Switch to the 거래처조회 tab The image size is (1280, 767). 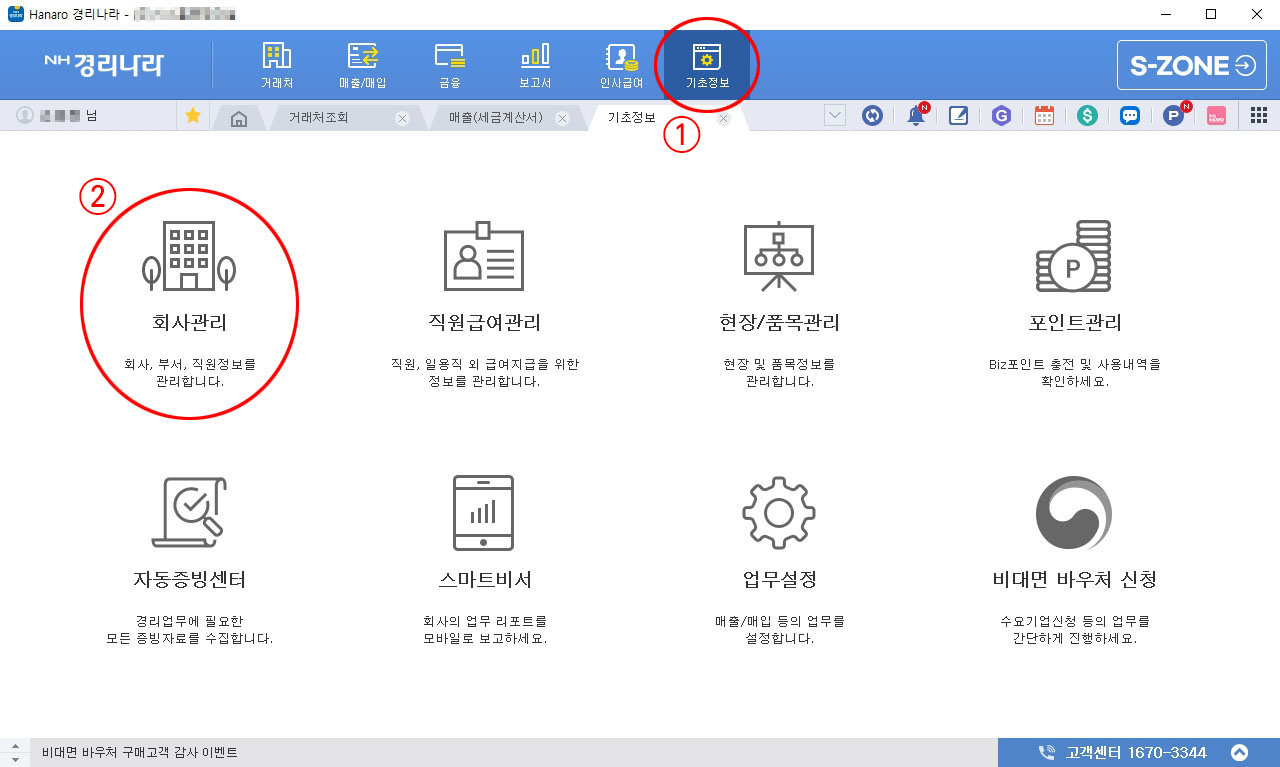(x=319, y=117)
